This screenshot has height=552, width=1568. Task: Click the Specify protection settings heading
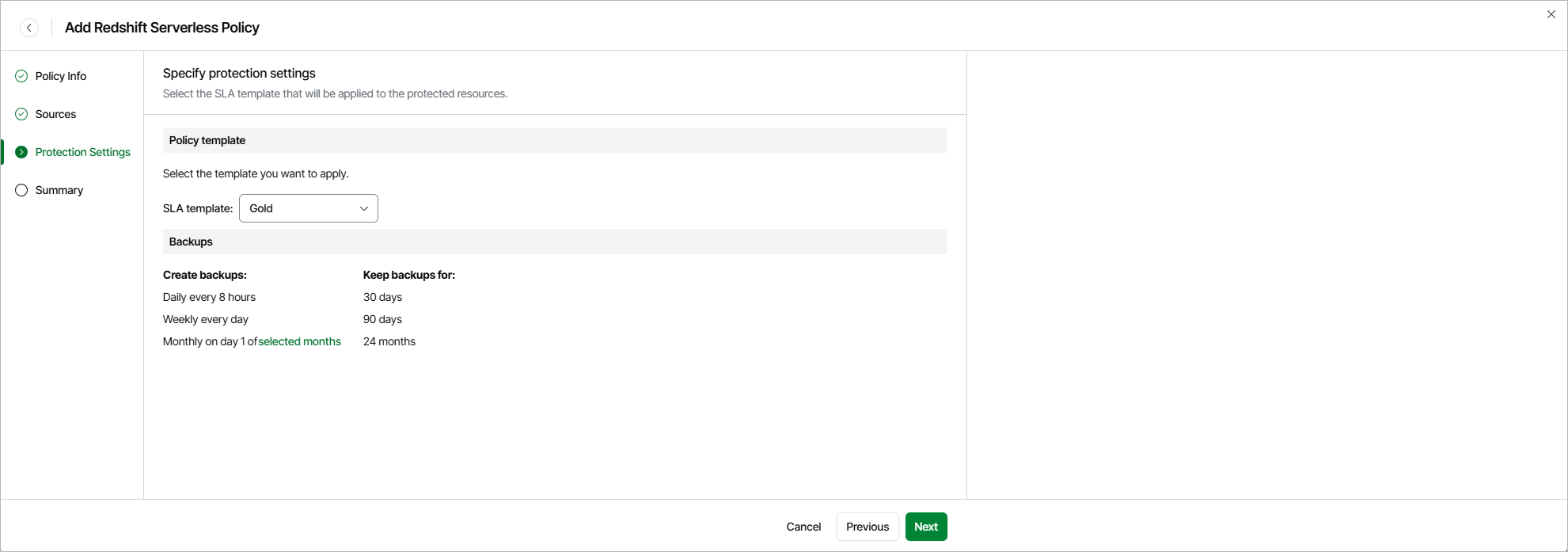coord(239,73)
